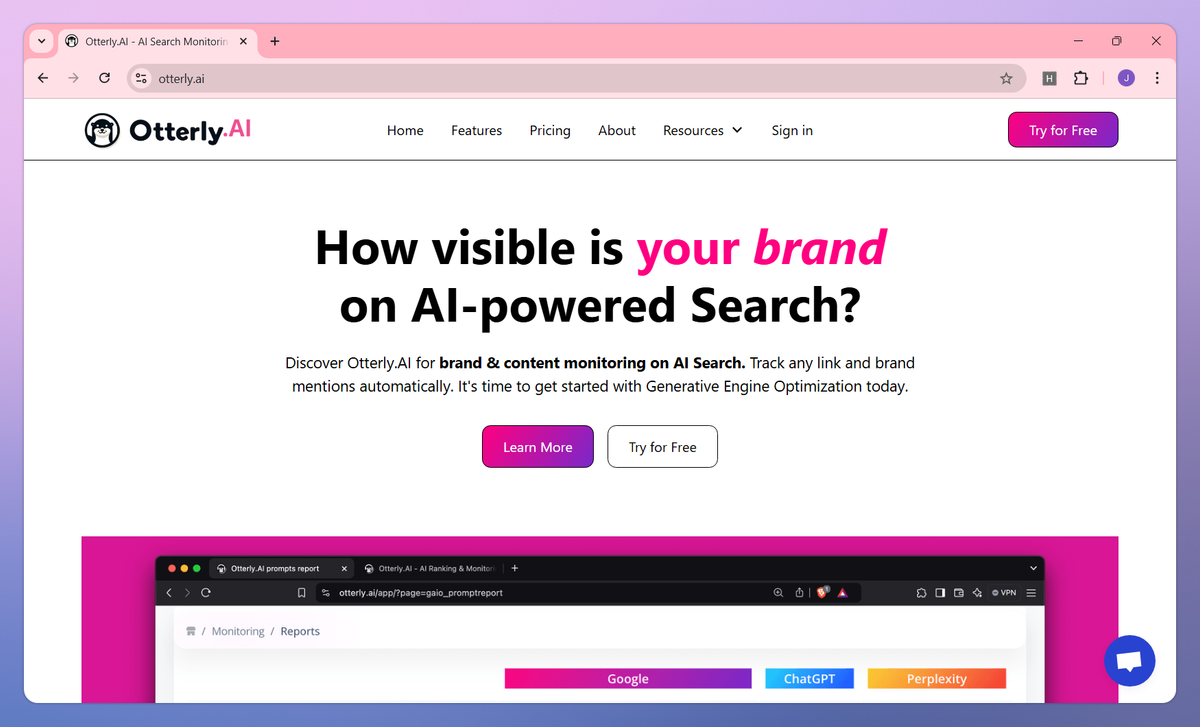Open the chat widget bubble
This screenshot has height=727, width=1200.
coord(1130,660)
